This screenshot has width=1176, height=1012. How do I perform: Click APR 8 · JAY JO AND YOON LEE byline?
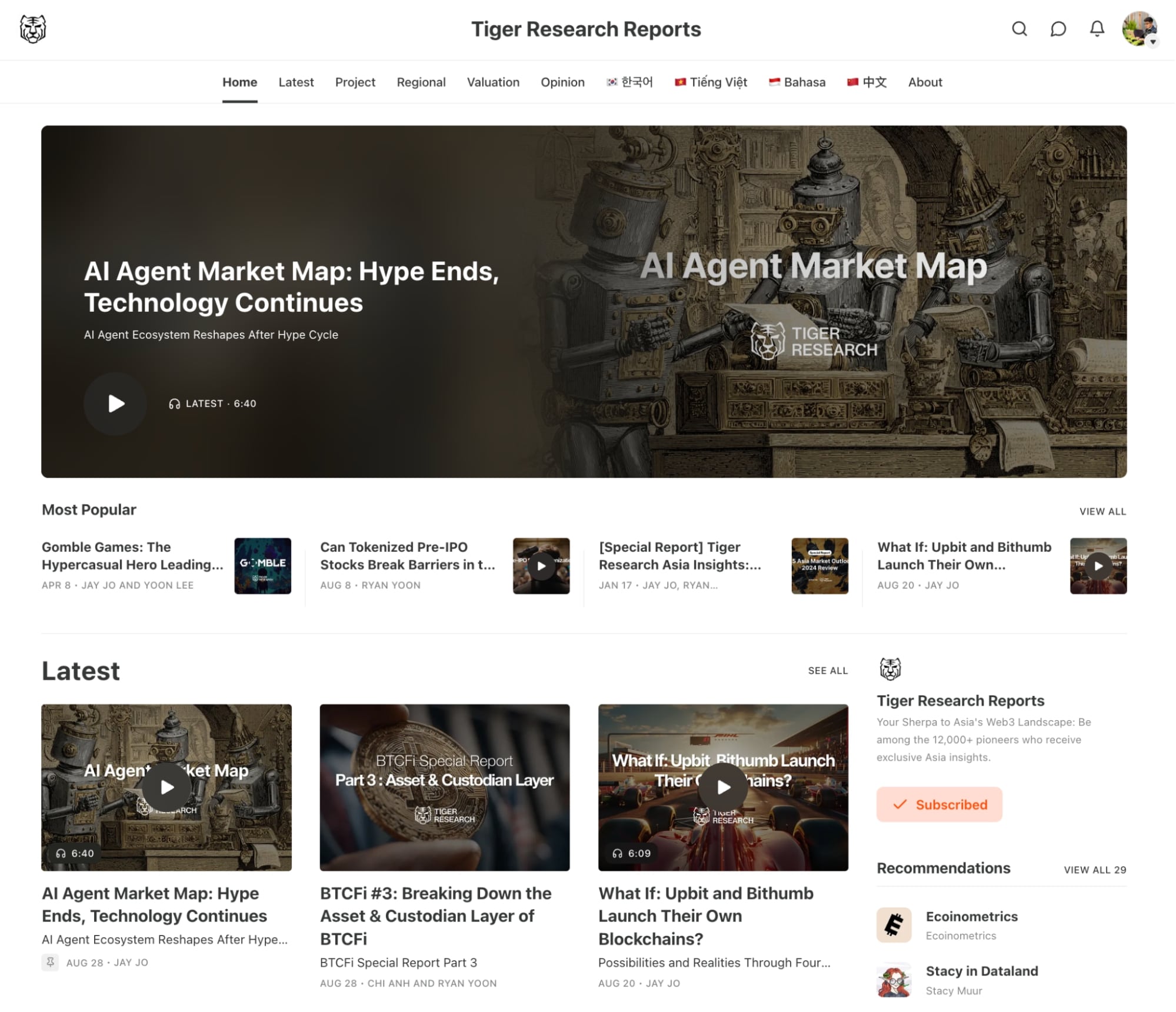click(118, 585)
